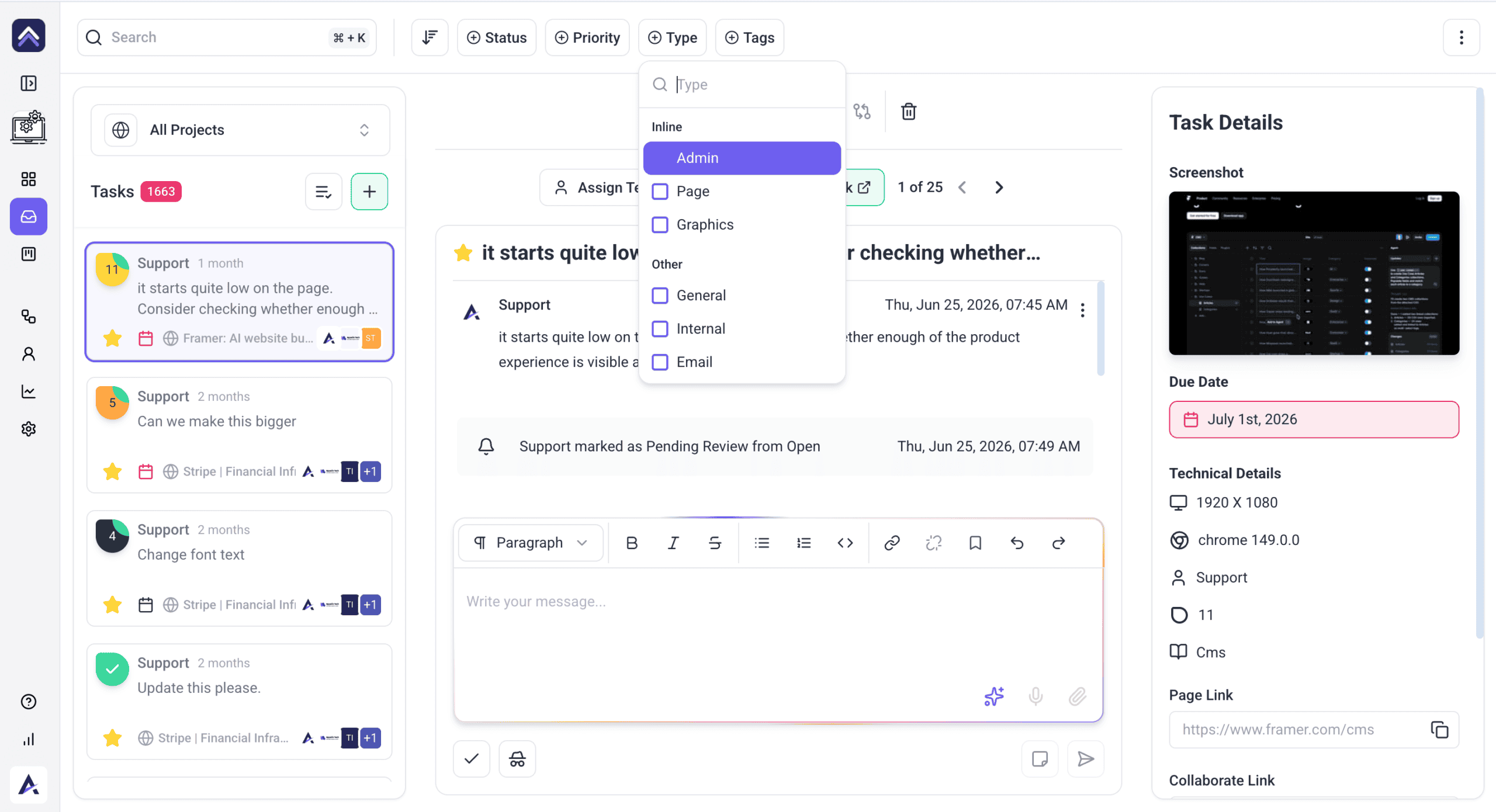The width and height of the screenshot is (1496, 812).
Task: Select the Admin type option
Action: [x=742, y=158]
